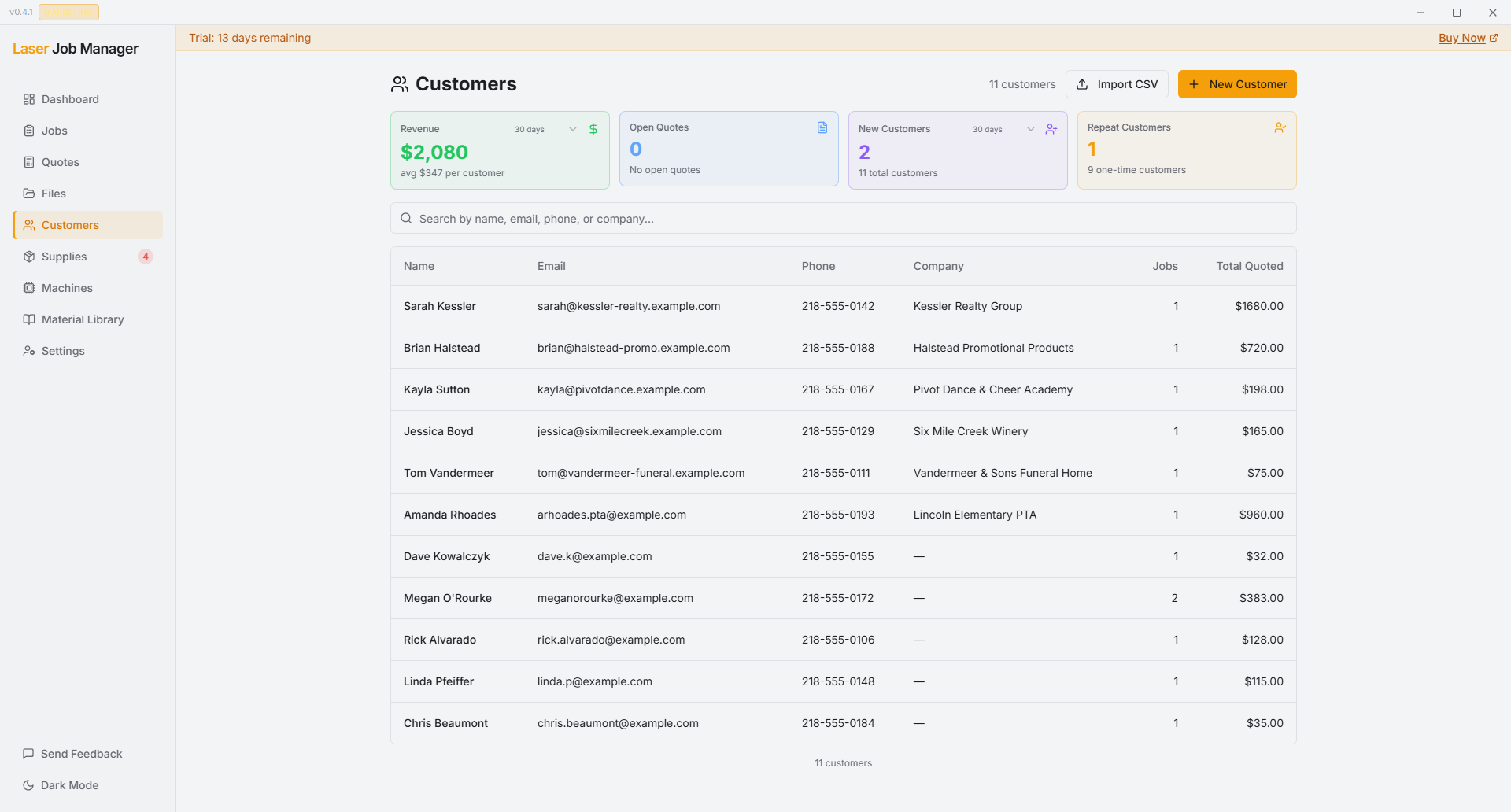Select the Jobs briefcase icon in sidebar
Viewport: 1511px width, 812px height.
29,131
